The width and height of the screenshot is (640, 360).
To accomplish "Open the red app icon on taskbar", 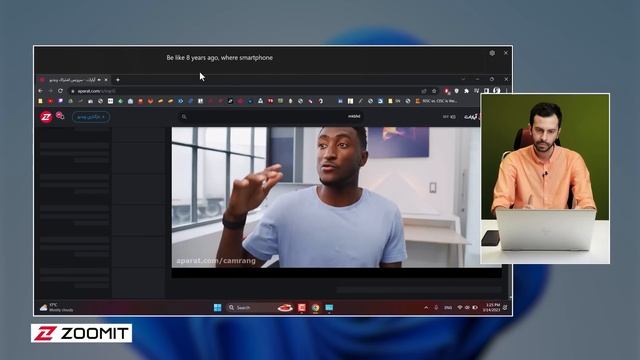I will (302, 307).
